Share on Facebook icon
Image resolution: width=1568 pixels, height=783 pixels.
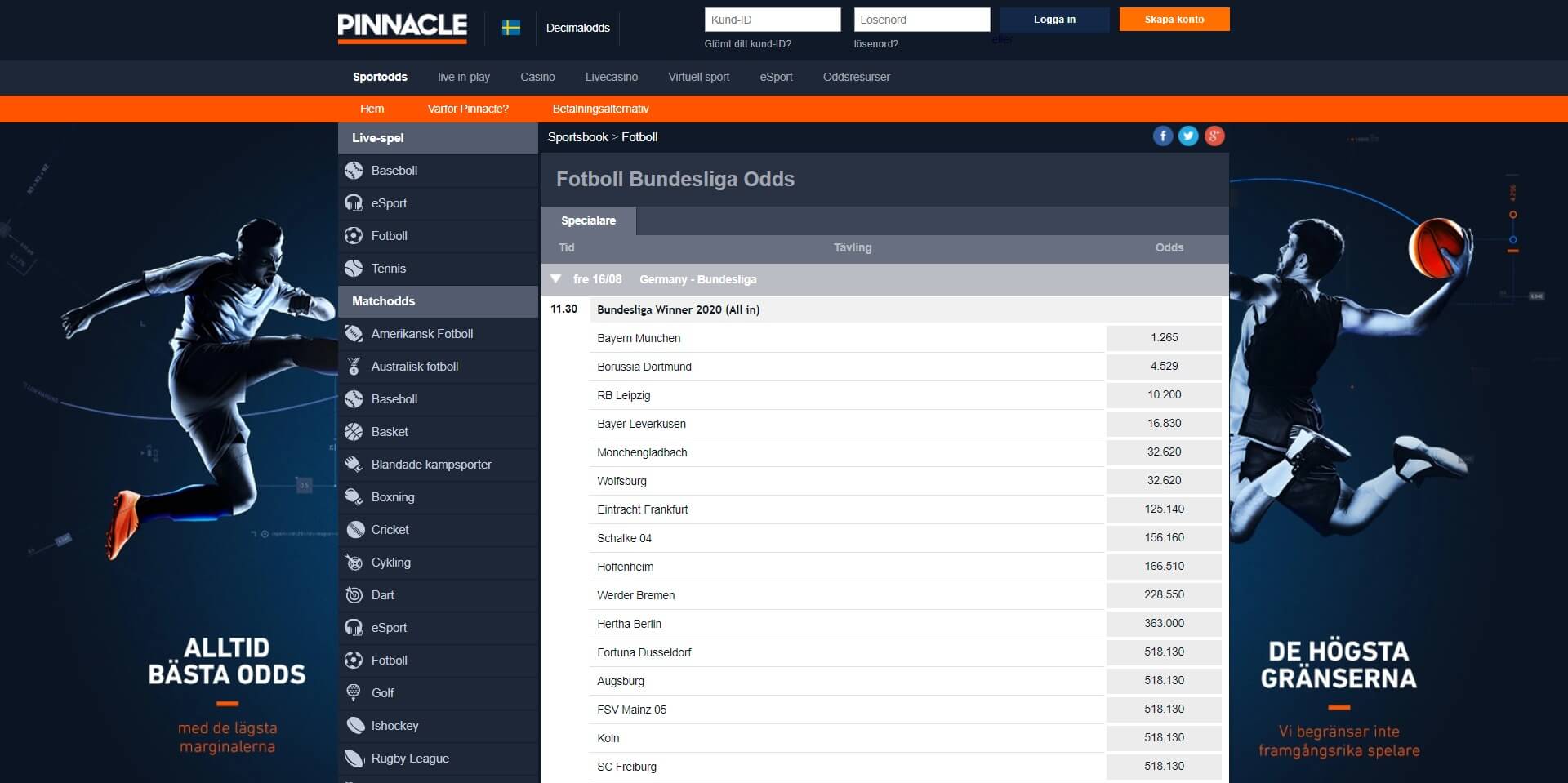(1163, 136)
